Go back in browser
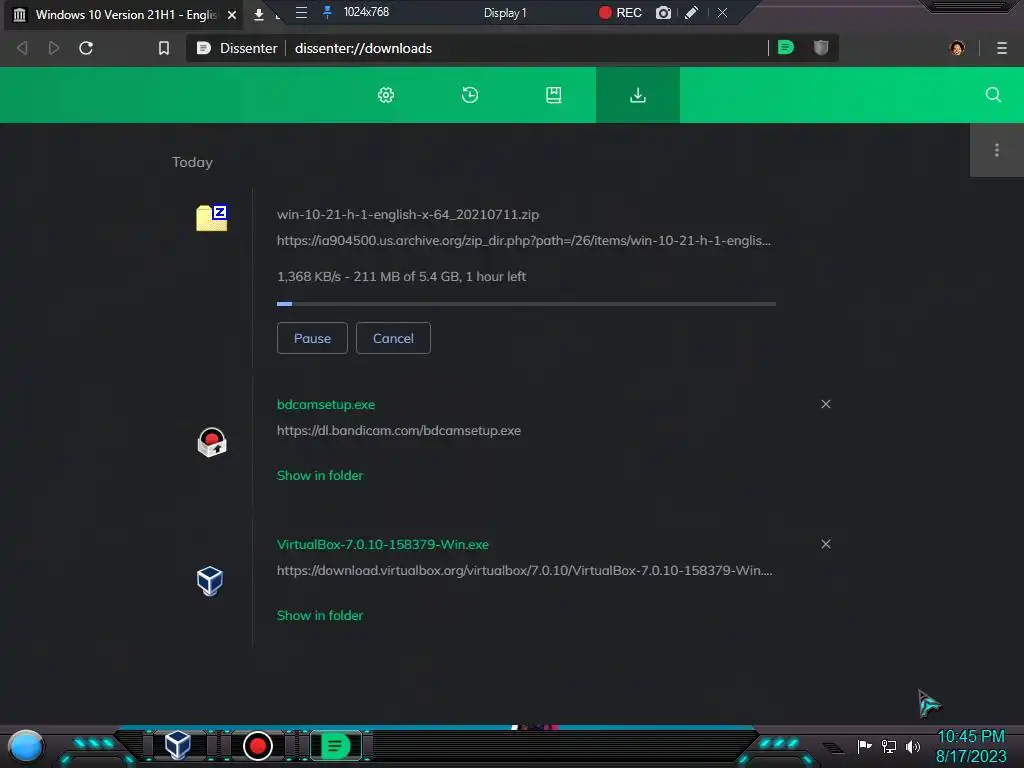 (x=22, y=48)
